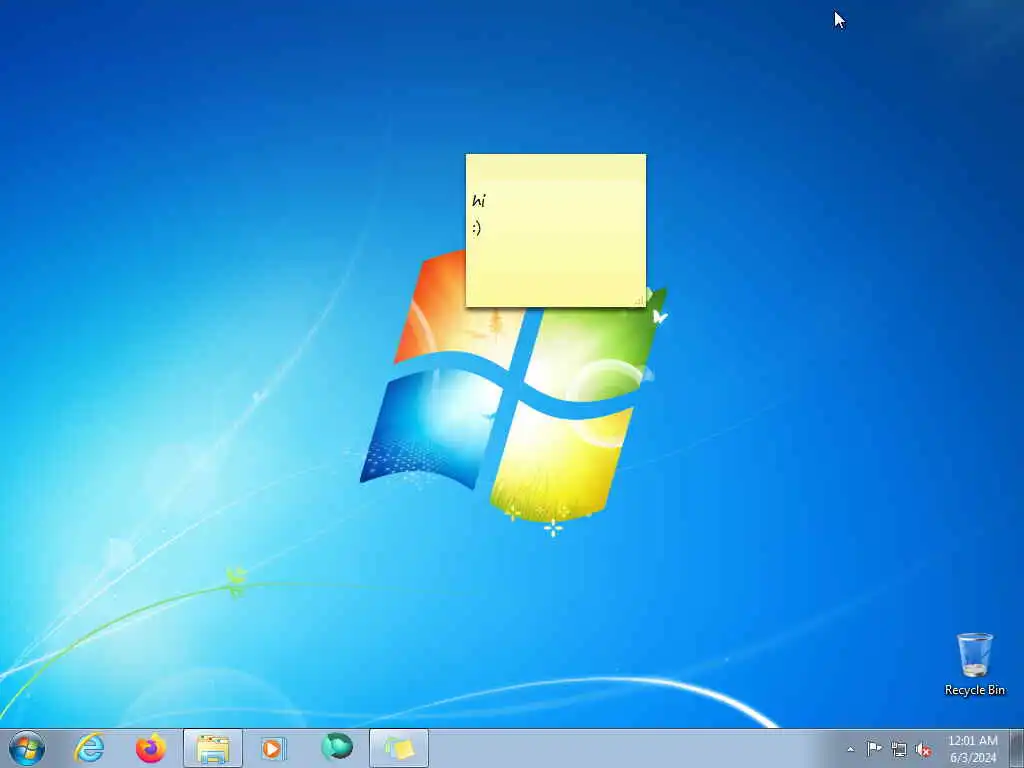Select the Sticky Notes taskbar button
The width and height of the screenshot is (1024, 768).
click(399, 748)
